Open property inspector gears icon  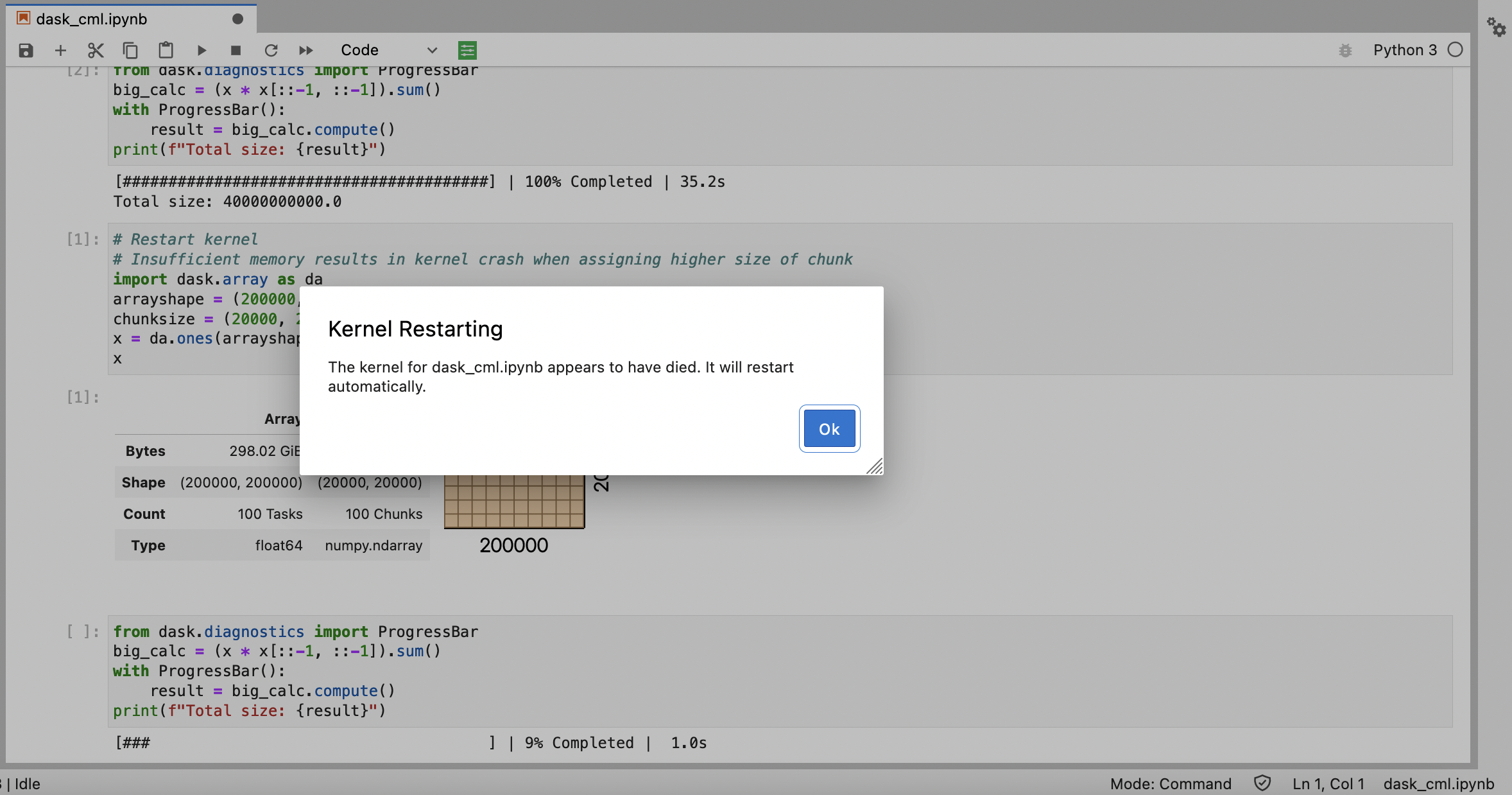[x=1496, y=27]
